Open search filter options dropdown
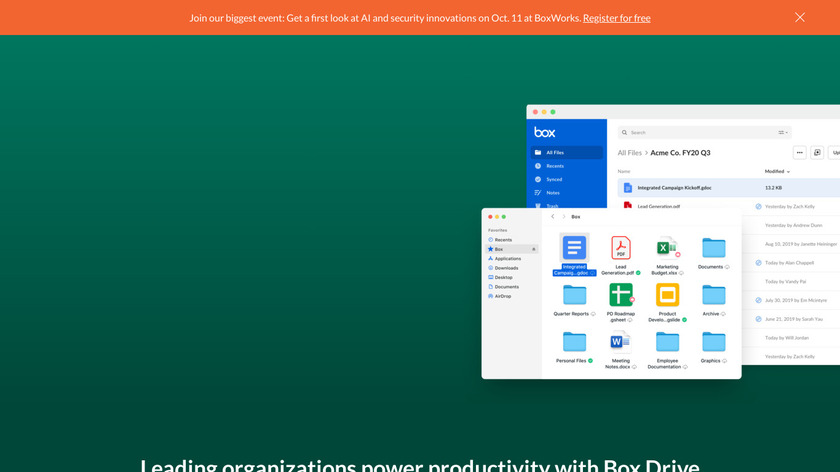The image size is (840, 472). [783, 132]
